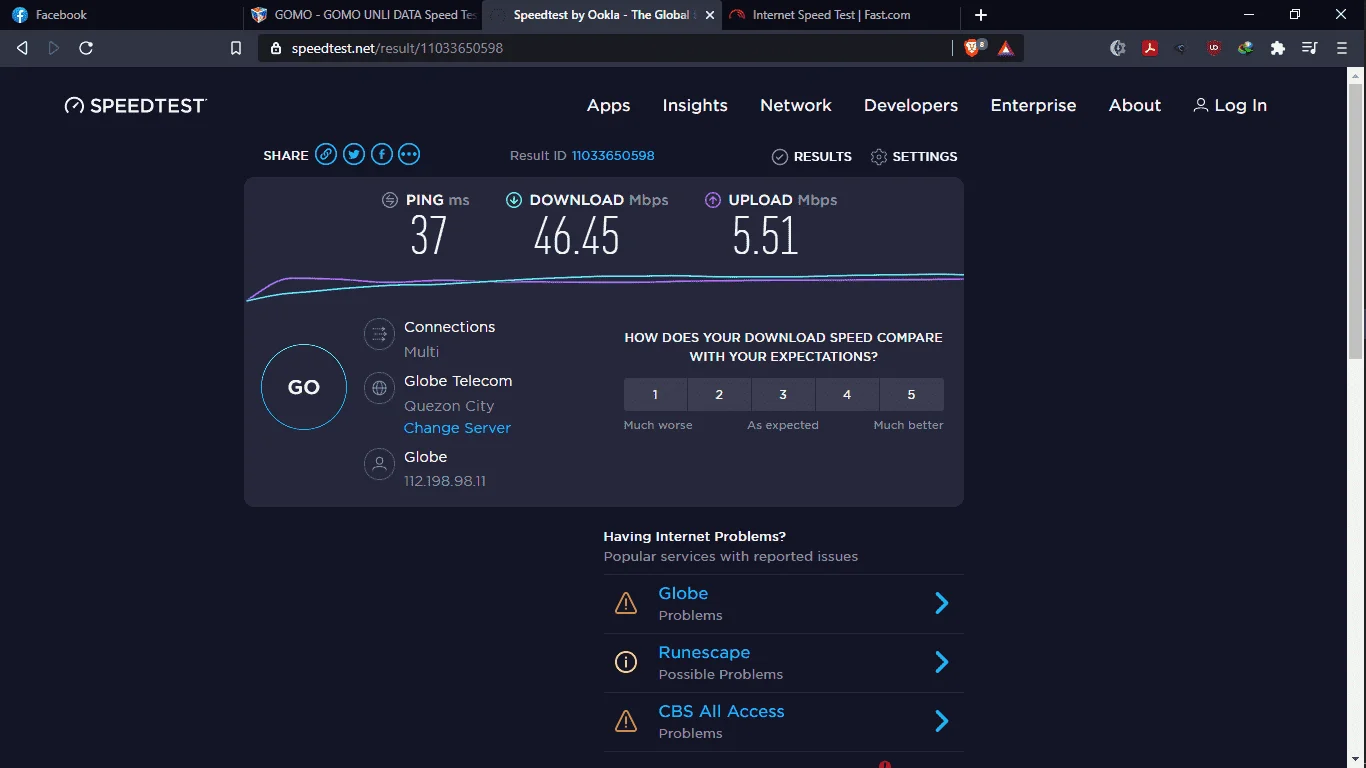Viewport: 1366px width, 768px height.
Task: Click the Globe ISP user icon
Action: (x=379, y=464)
